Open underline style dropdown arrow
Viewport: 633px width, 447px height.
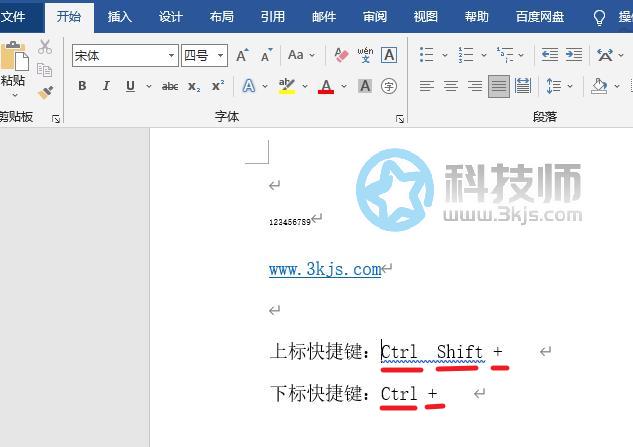pos(149,86)
